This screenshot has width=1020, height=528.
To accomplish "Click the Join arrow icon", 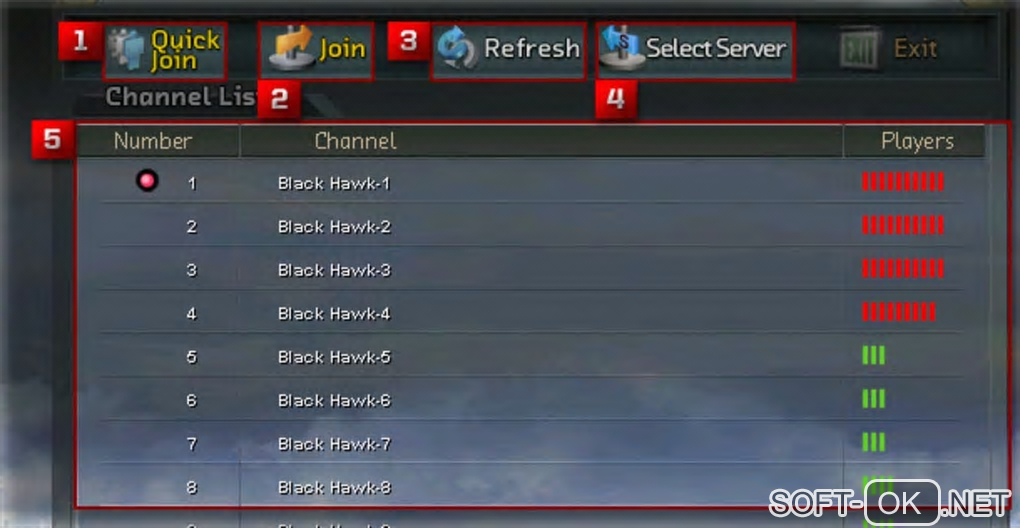I will (x=291, y=49).
